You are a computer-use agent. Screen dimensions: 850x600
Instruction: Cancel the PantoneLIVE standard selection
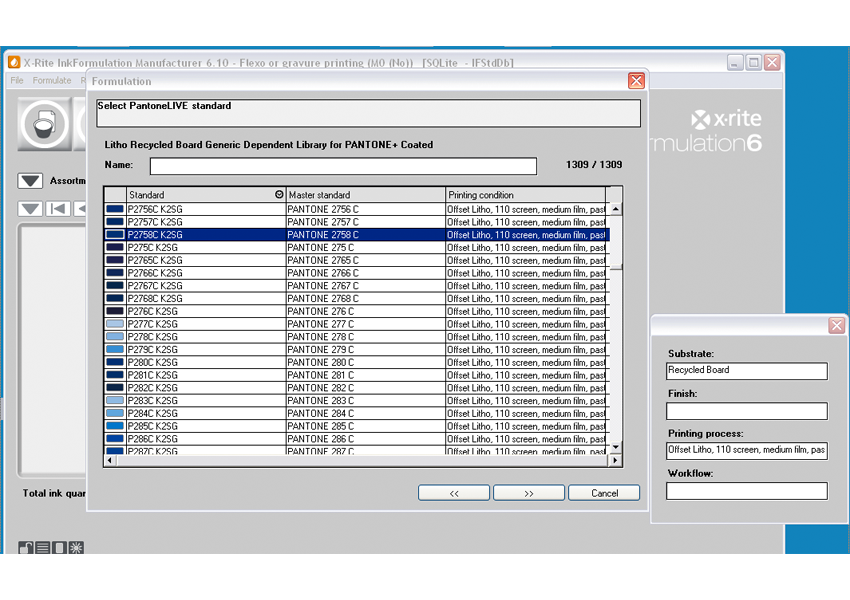pyautogui.click(x=604, y=493)
